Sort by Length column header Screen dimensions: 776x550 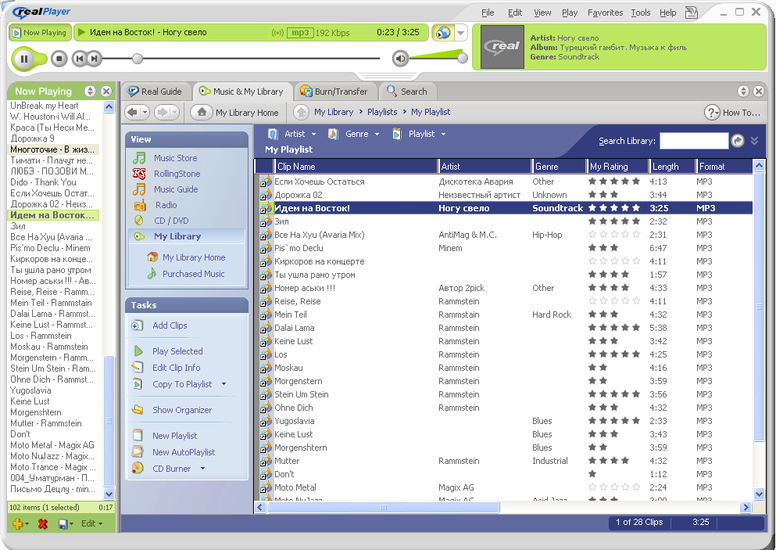click(671, 167)
